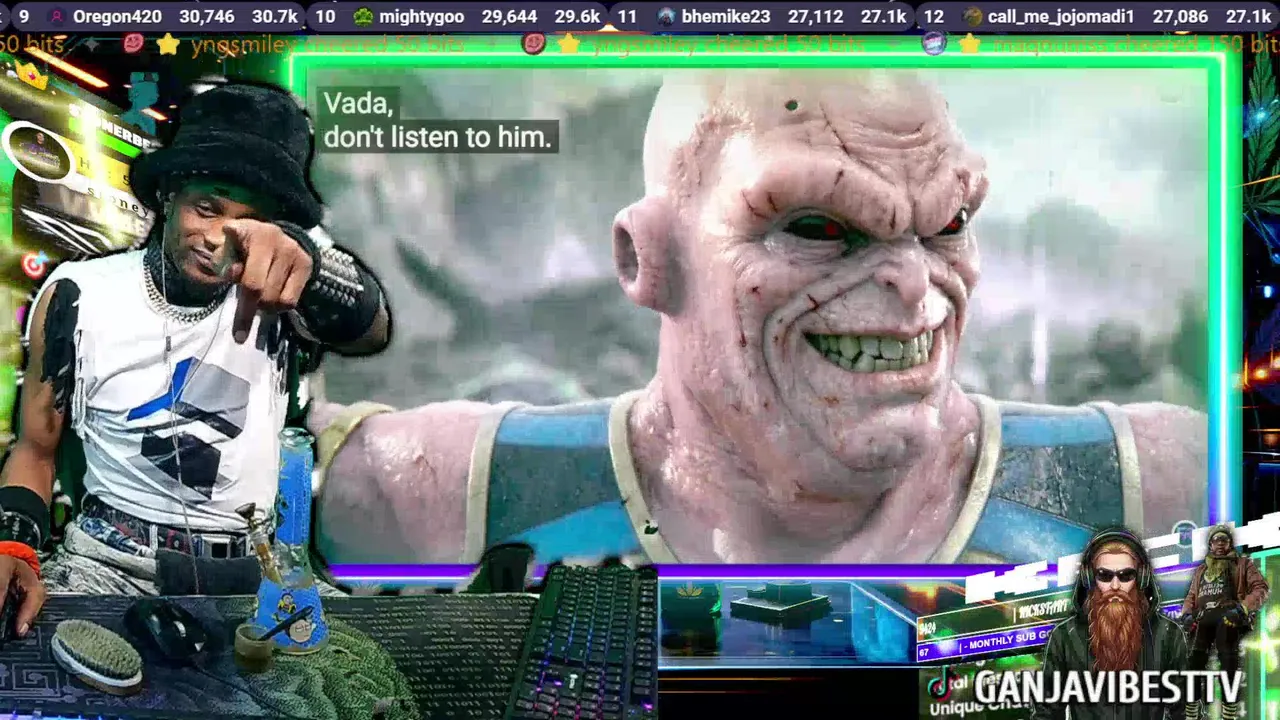This screenshot has height=720, width=1280.
Task: Click the Oregon420 leaderboard name
Action: click(119, 17)
